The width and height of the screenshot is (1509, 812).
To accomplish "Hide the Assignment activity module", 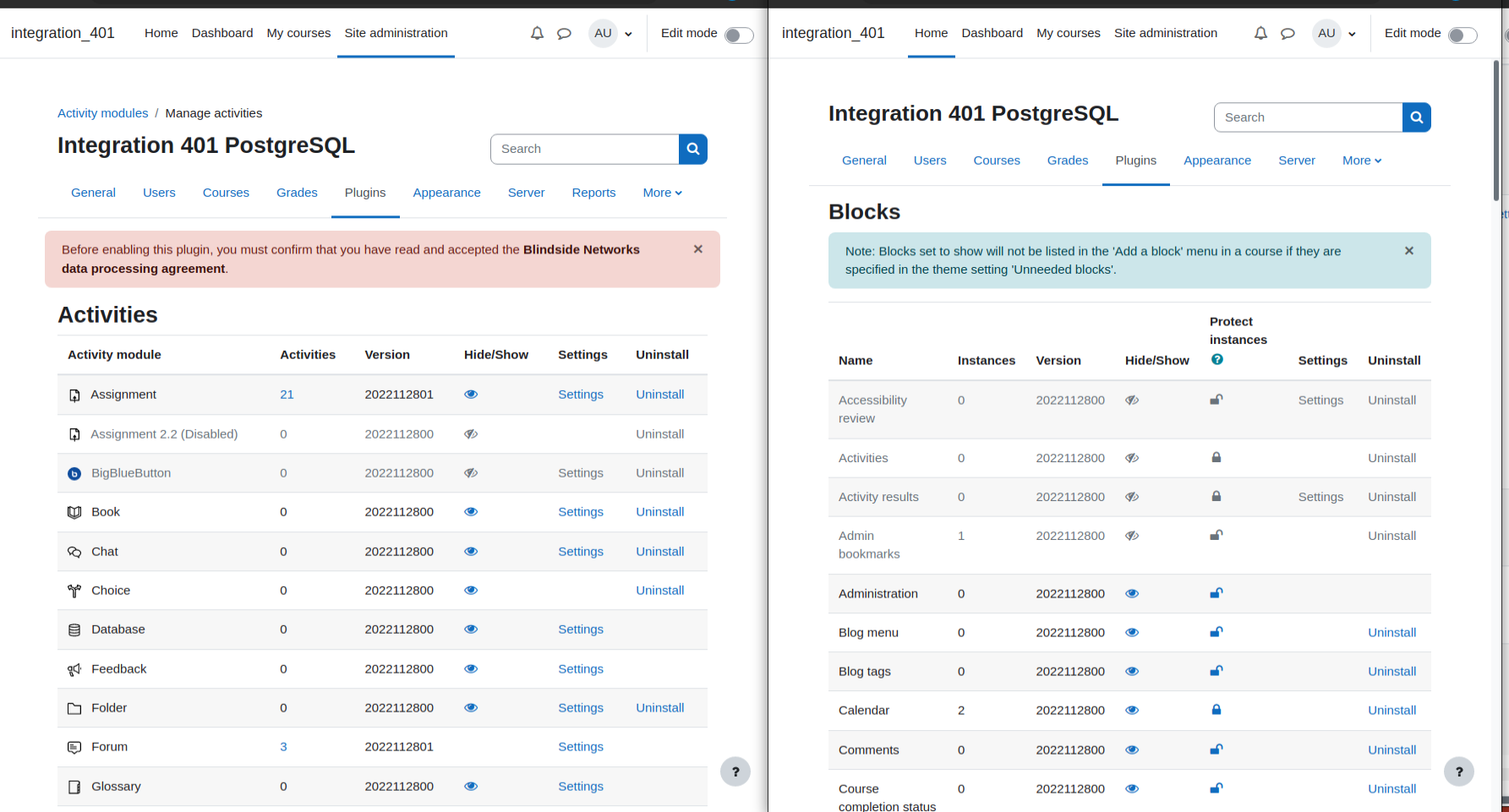I will pos(471,395).
